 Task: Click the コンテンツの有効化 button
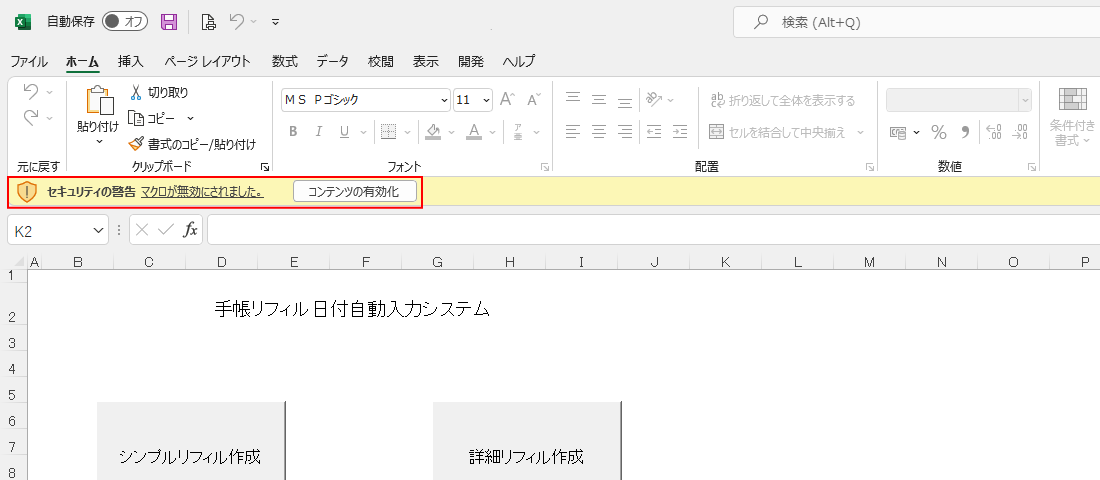click(x=354, y=192)
